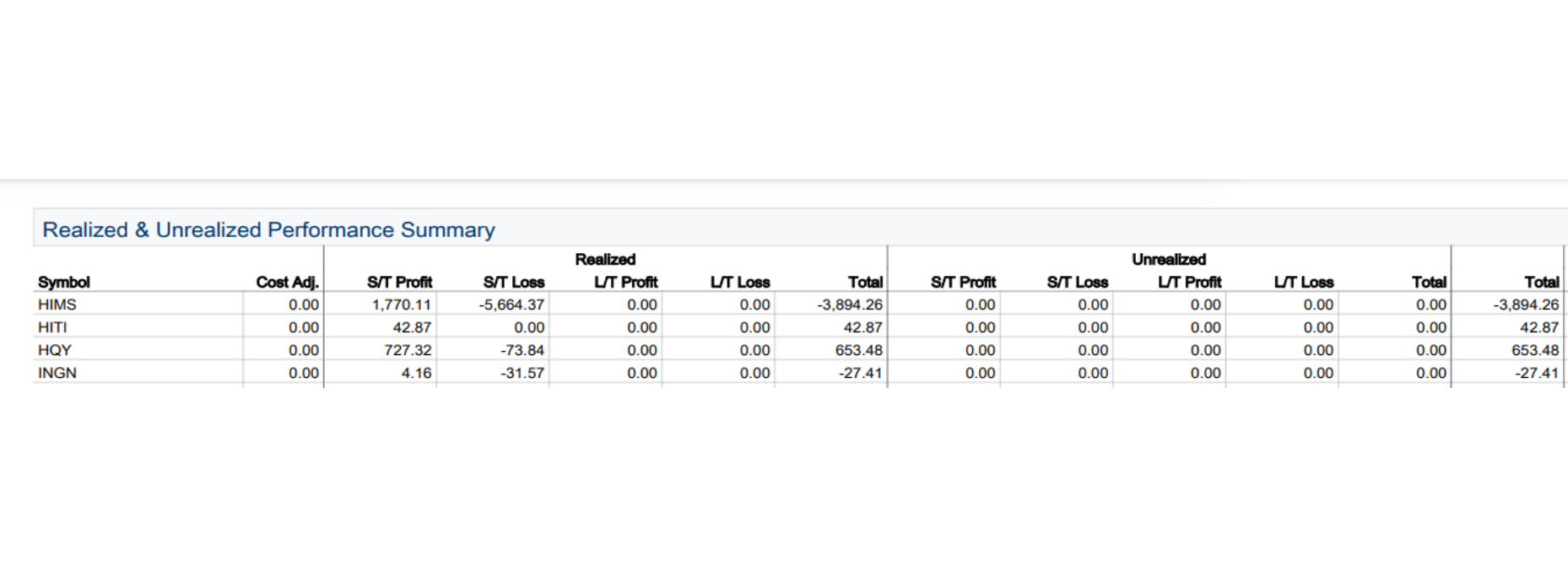The height and width of the screenshot is (566, 1568).
Task: Click HIMS overall total -3,894.26 at far right
Action: click(x=1526, y=305)
